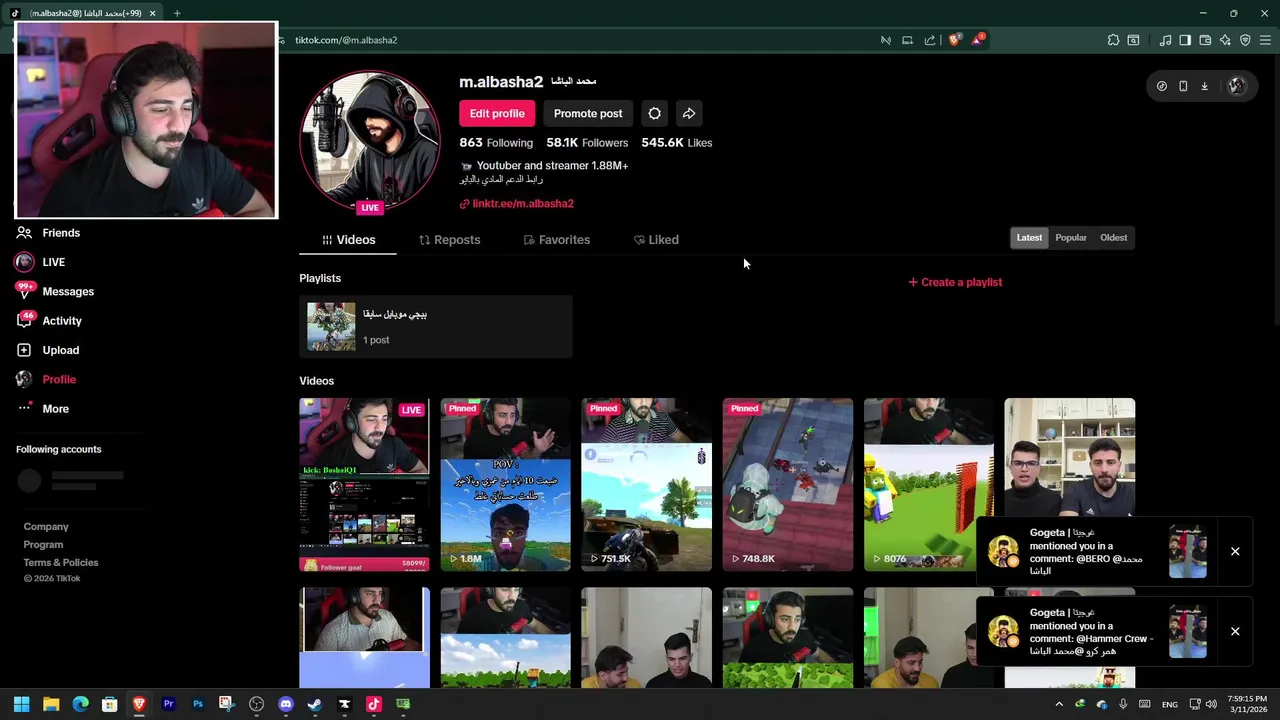Click the share page icon in address bar
Image resolution: width=1280 pixels, height=720 pixels.
(x=930, y=40)
